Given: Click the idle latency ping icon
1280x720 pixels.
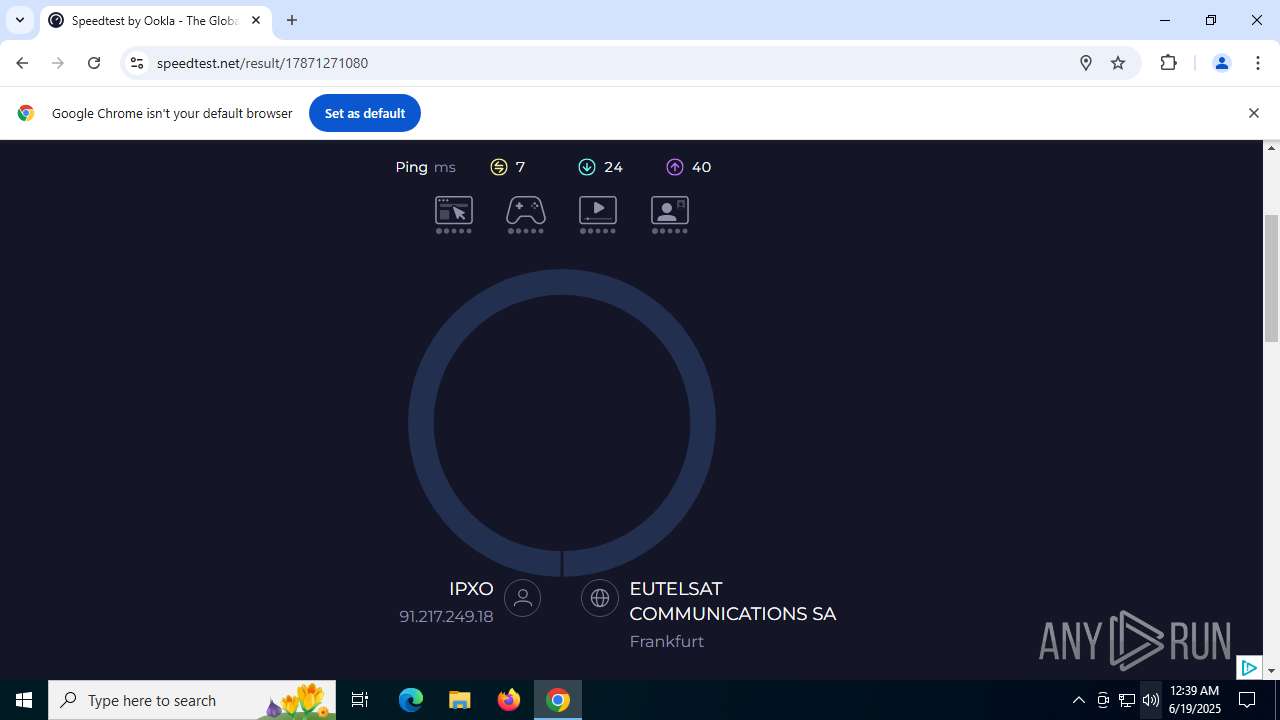Looking at the screenshot, I should [x=499, y=167].
